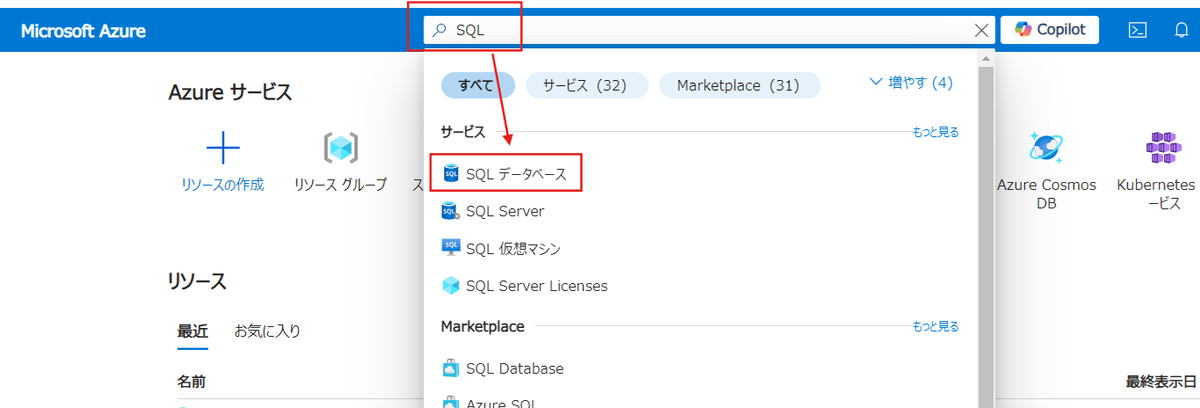Open リソース グループ cube icon

coord(341,148)
